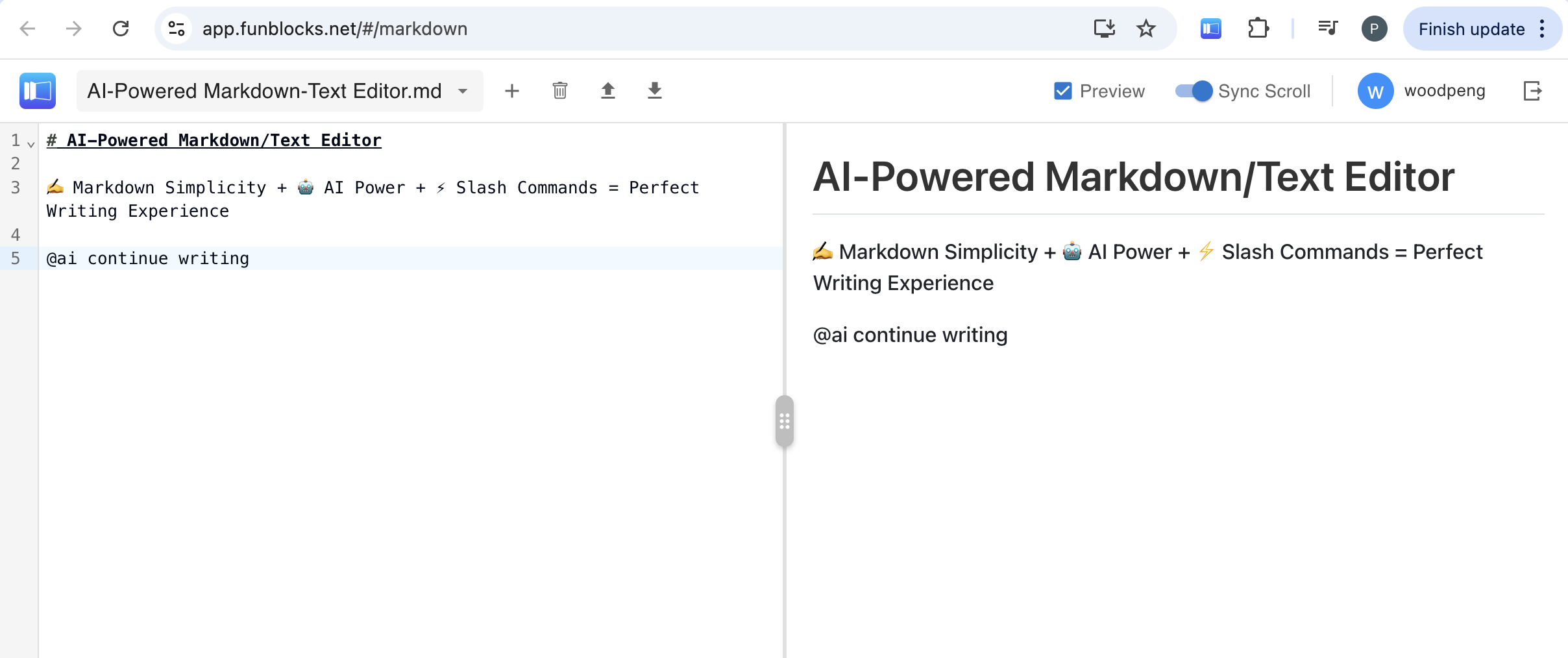Select the woodpeng account name
Viewport: 1568px width, 658px height.
(x=1444, y=91)
